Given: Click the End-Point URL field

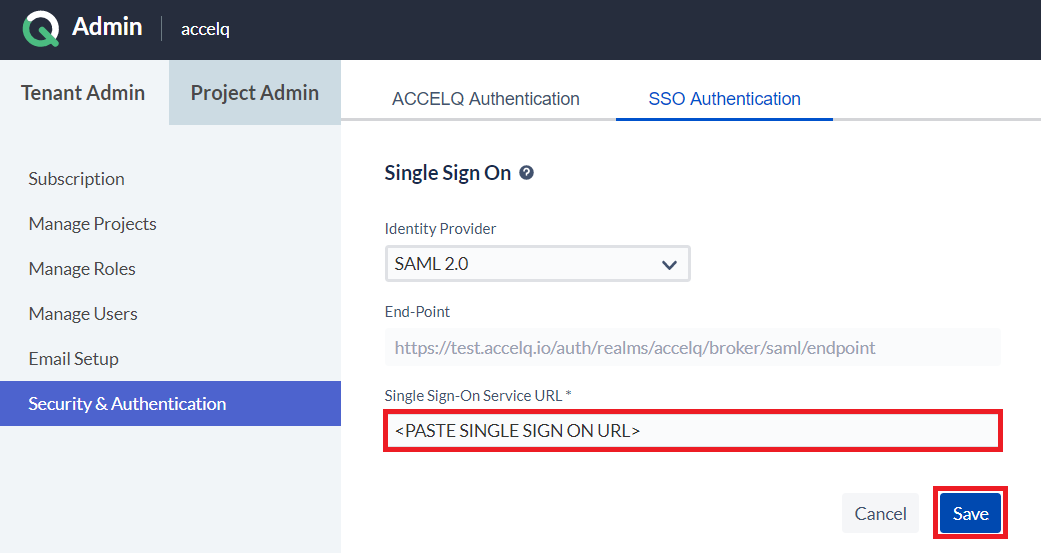Looking at the screenshot, I should [x=692, y=347].
